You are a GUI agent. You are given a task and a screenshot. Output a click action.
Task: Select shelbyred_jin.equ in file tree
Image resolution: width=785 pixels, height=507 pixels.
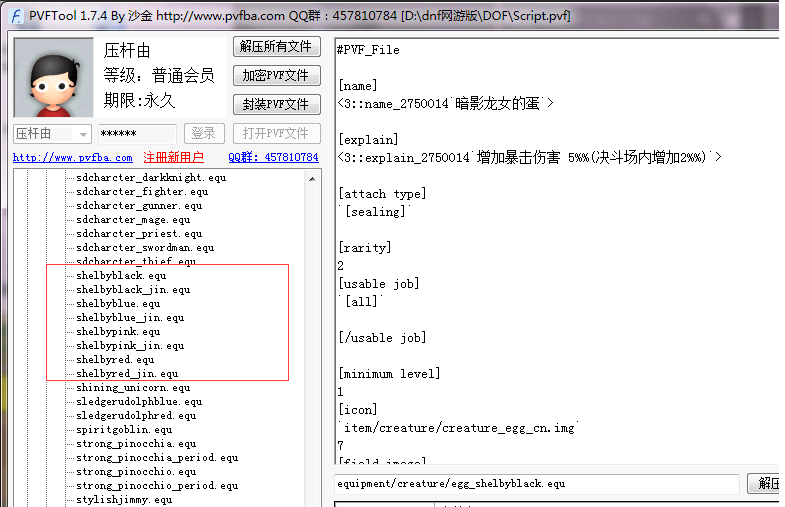[x=127, y=373]
